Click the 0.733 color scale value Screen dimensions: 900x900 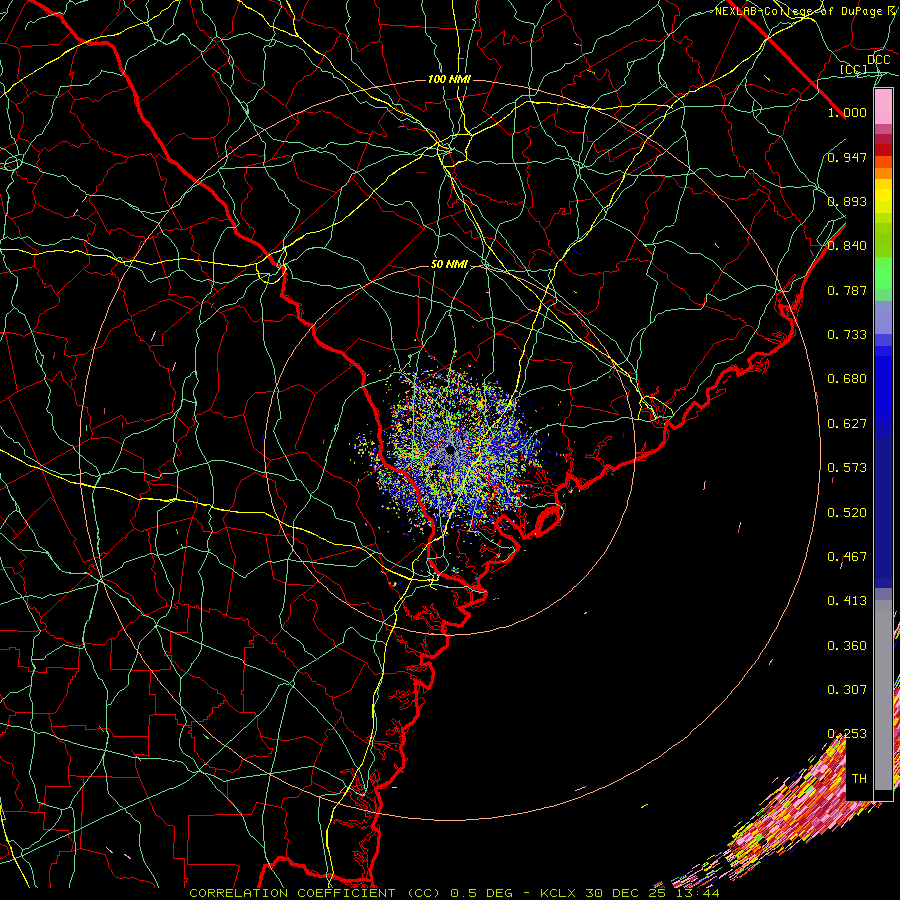[x=847, y=335]
